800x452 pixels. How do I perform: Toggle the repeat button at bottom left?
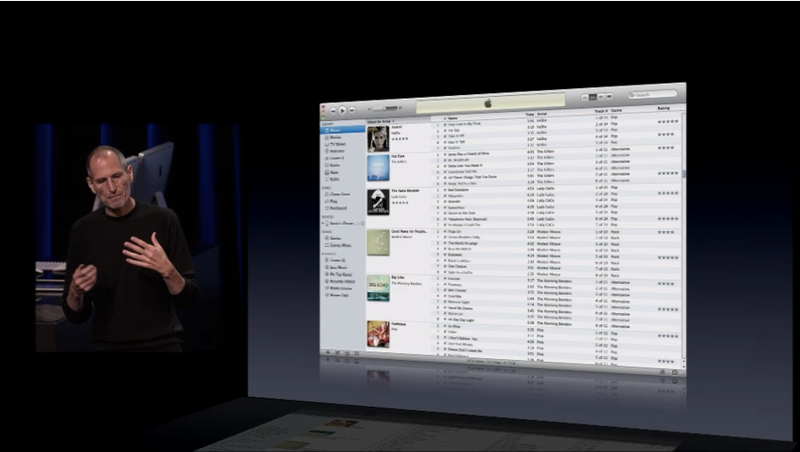[347, 354]
